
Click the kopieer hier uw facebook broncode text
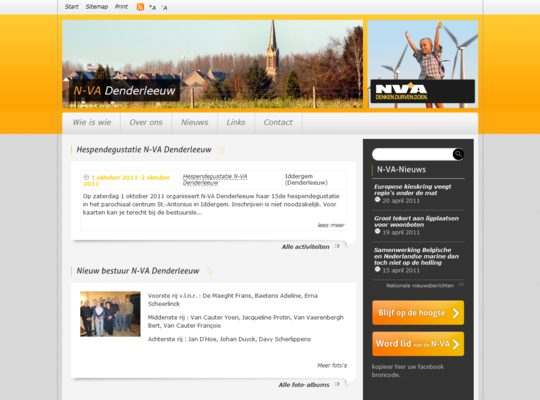[408, 371]
